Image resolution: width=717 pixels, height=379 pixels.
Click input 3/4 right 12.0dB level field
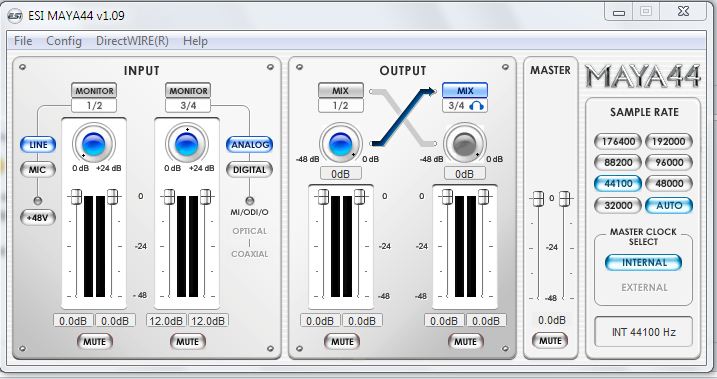click(x=208, y=320)
